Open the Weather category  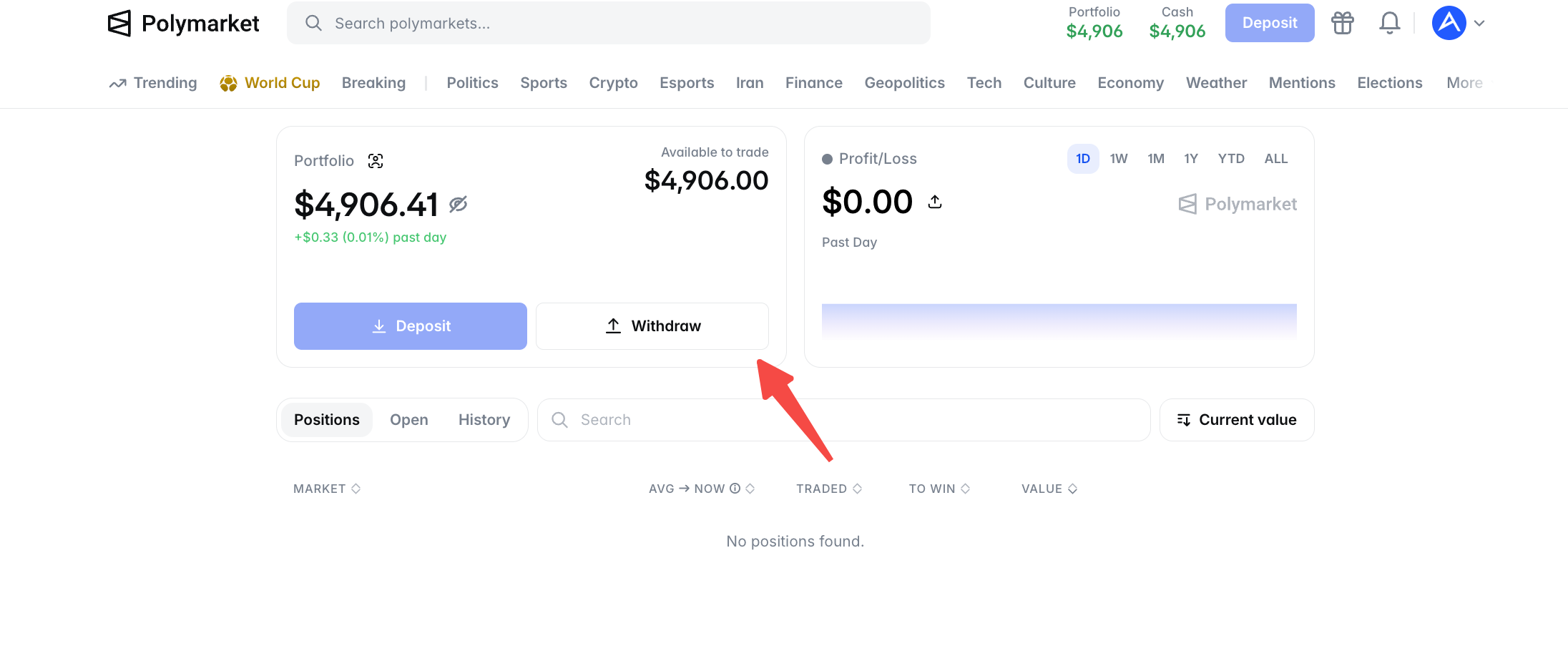click(x=1216, y=83)
